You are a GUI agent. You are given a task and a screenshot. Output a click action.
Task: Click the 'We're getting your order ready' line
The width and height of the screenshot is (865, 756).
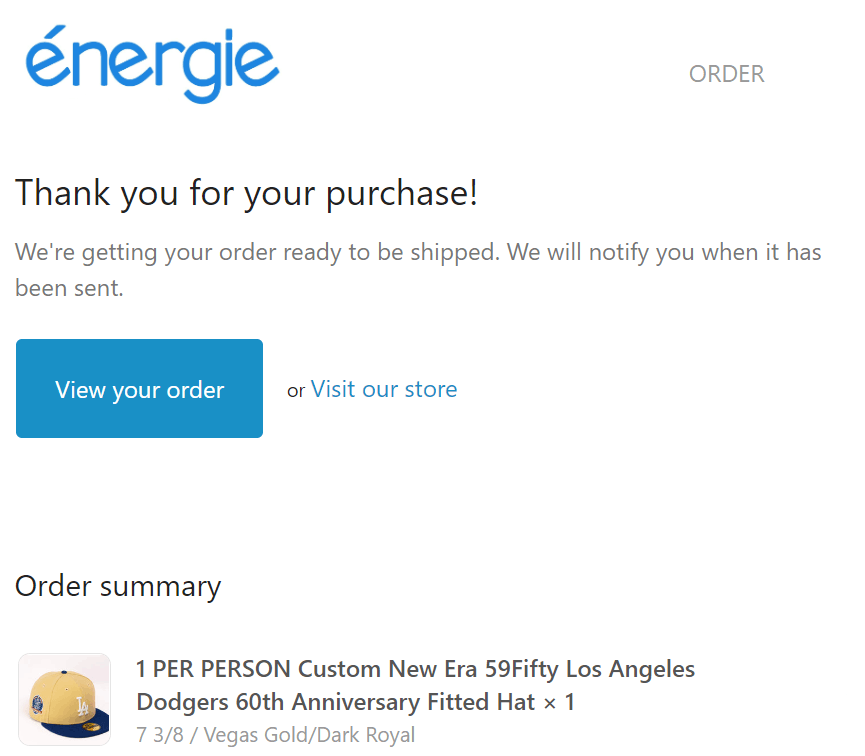tap(418, 252)
